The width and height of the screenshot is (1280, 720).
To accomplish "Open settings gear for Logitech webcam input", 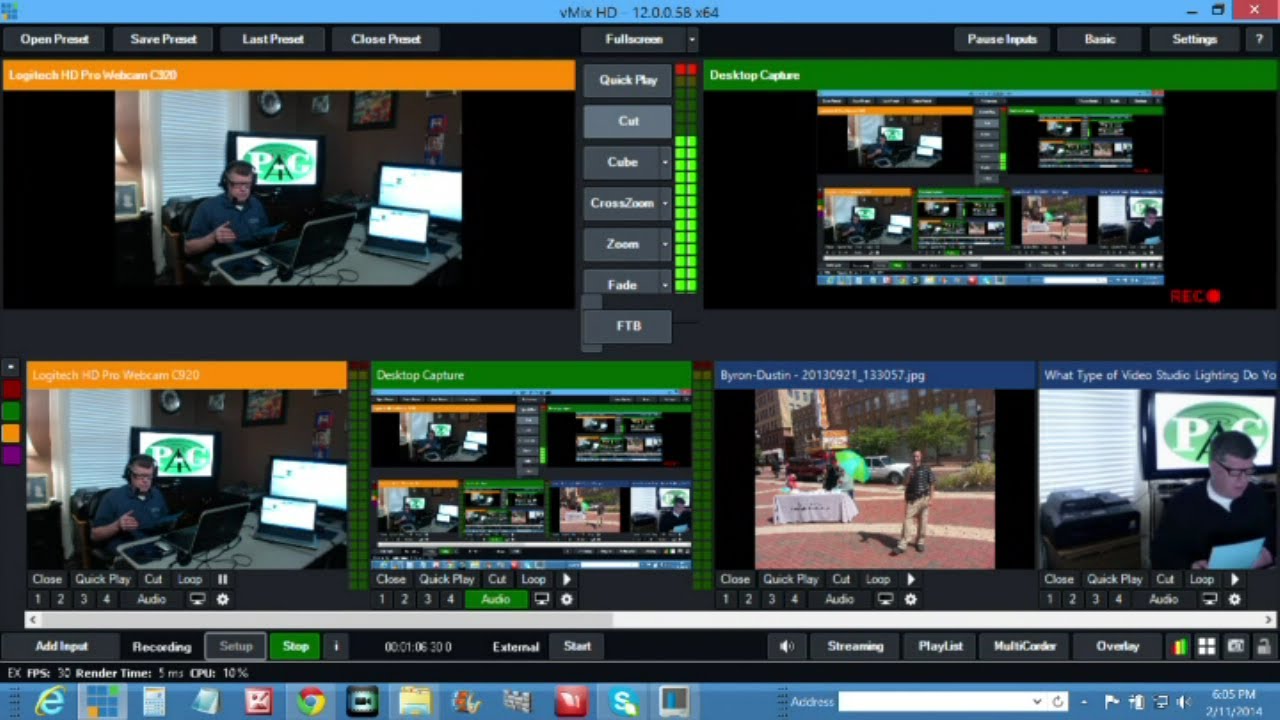I will pyautogui.click(x=223, y=599).
